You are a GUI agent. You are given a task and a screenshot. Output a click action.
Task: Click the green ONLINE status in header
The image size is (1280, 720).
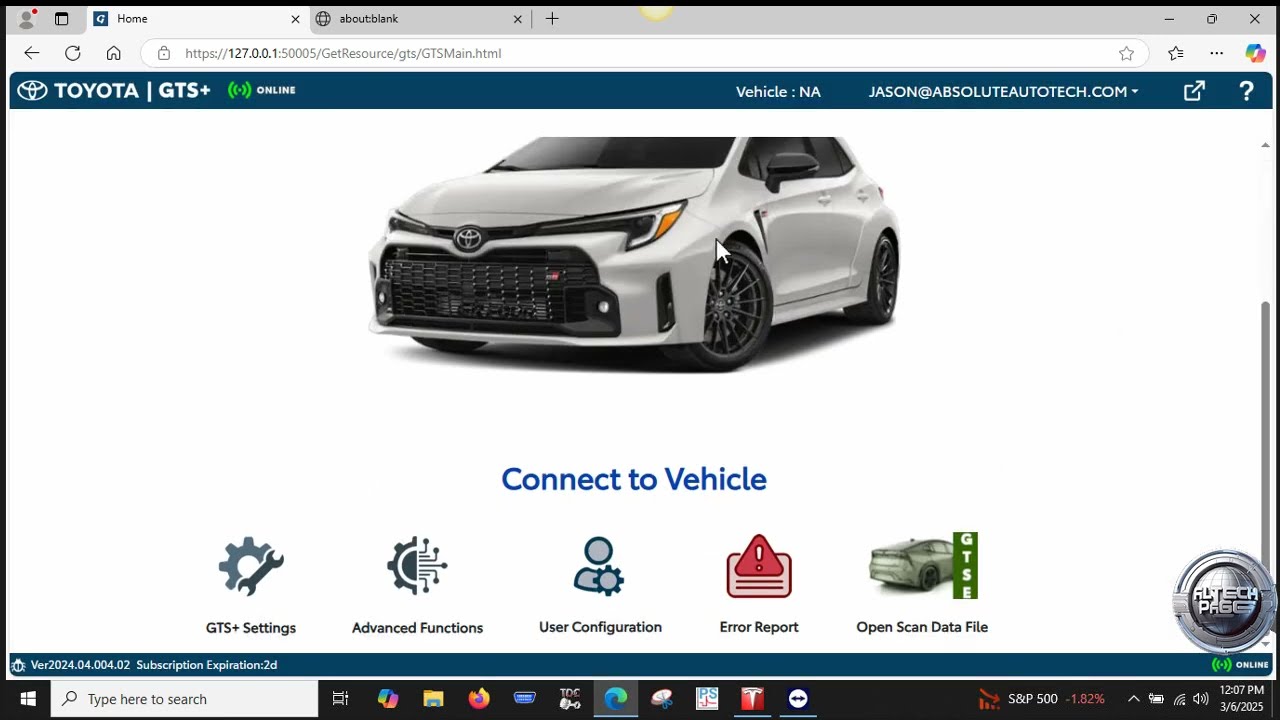pyautogui.click(x=262, y=90)
